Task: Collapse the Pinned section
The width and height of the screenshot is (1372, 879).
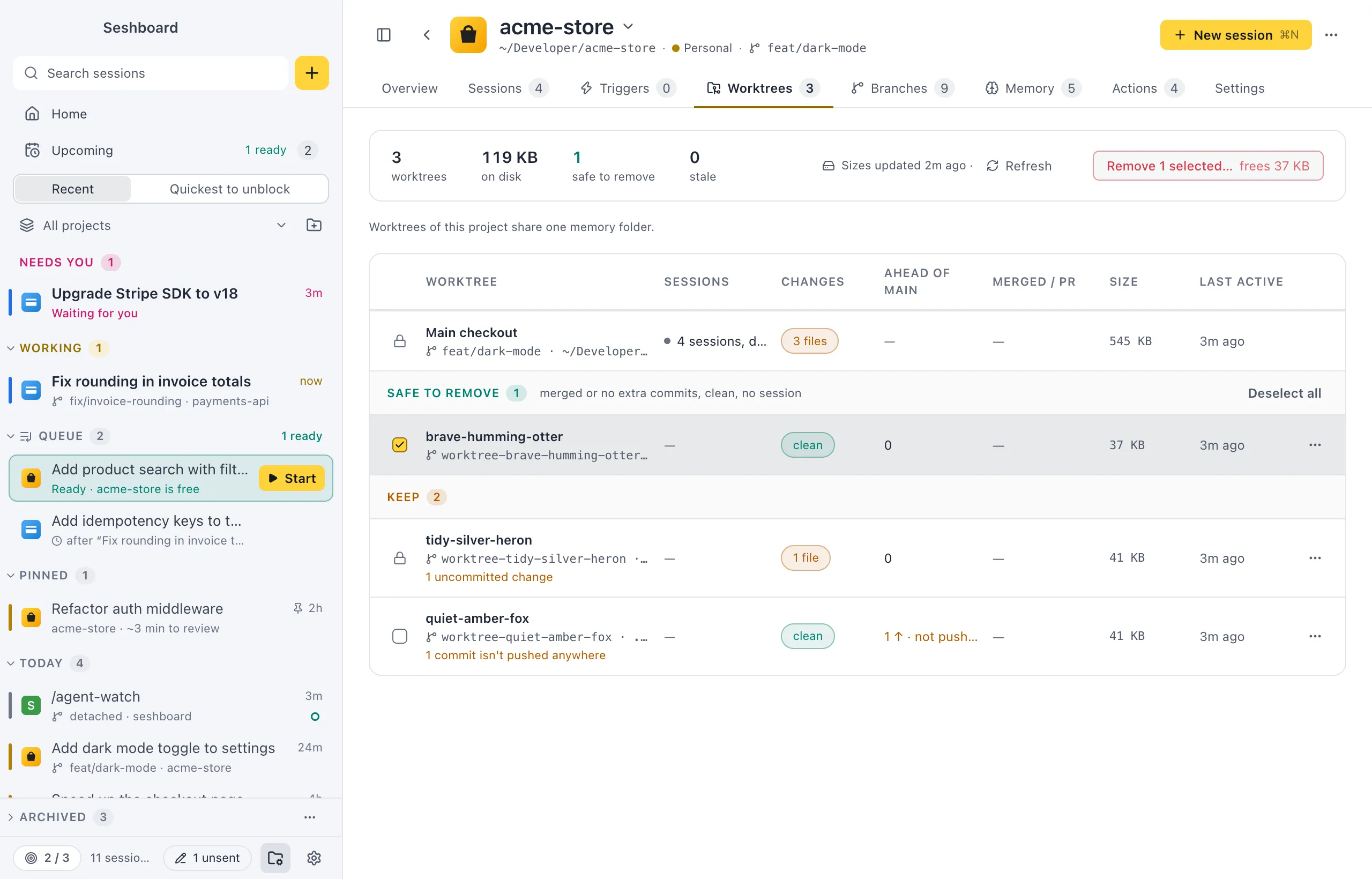Action: point(10,575)
